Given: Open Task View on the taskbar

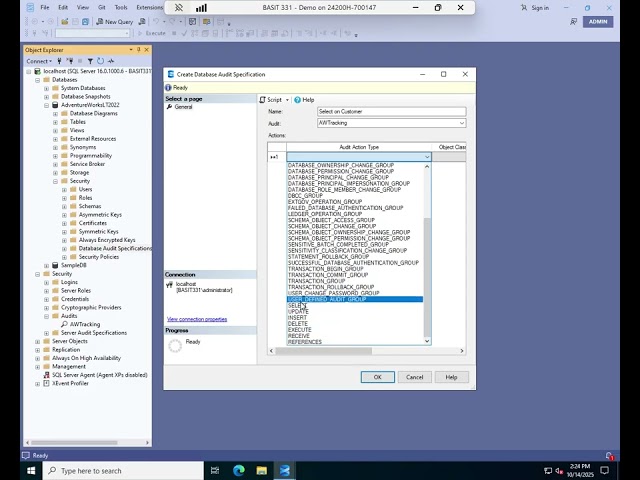Looking at the screenshot, I should tap(215, 471).
